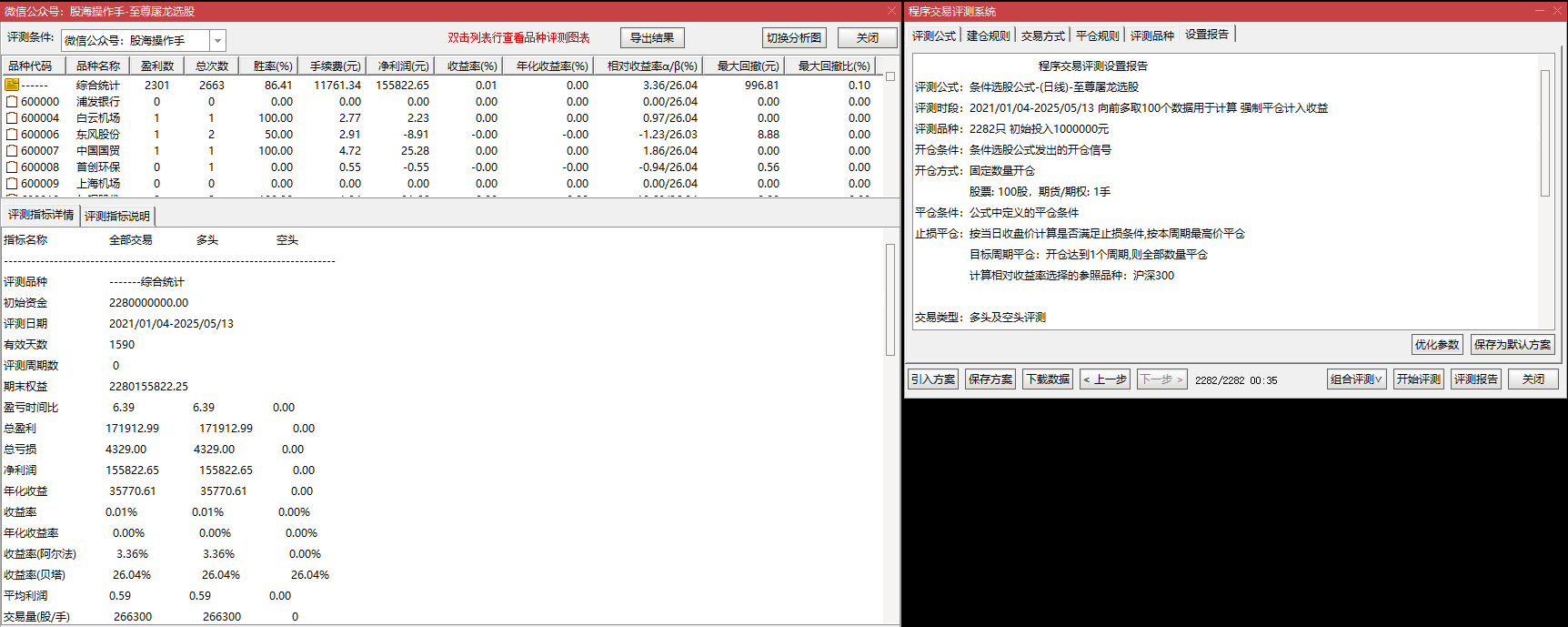
Task: Click 关闭 button in 程序交易评测系统 window
Action: [1533, 379]
